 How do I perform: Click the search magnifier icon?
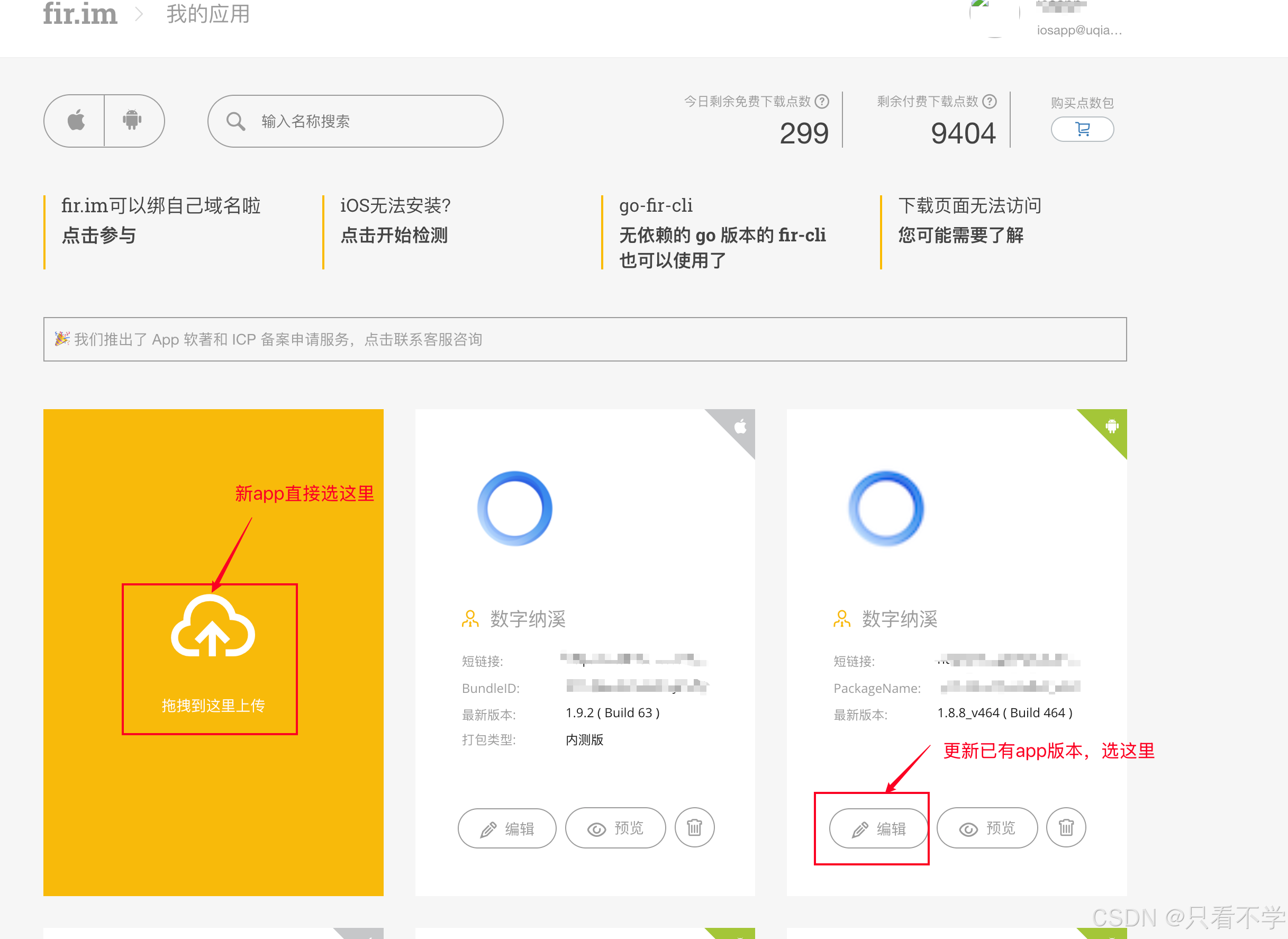tap(235, 121)
